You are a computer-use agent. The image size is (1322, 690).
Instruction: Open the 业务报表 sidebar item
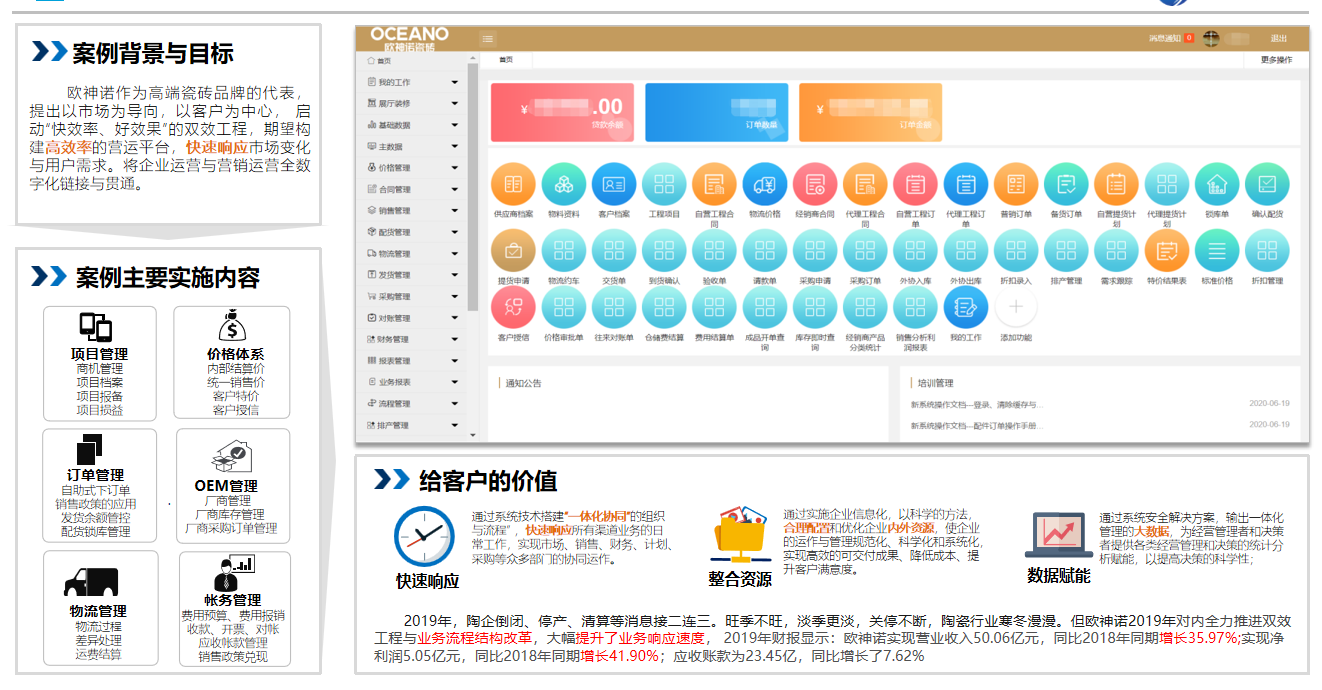[x=411, y=382]
